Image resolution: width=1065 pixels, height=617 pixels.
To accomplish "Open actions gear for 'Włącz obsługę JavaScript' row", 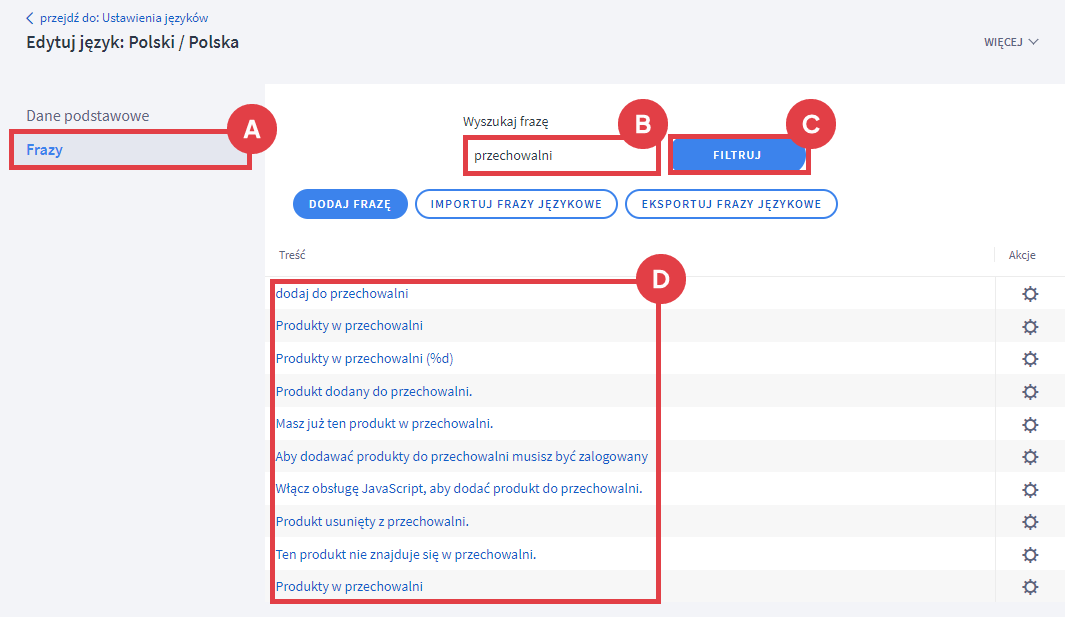I will coord(1030,489).
